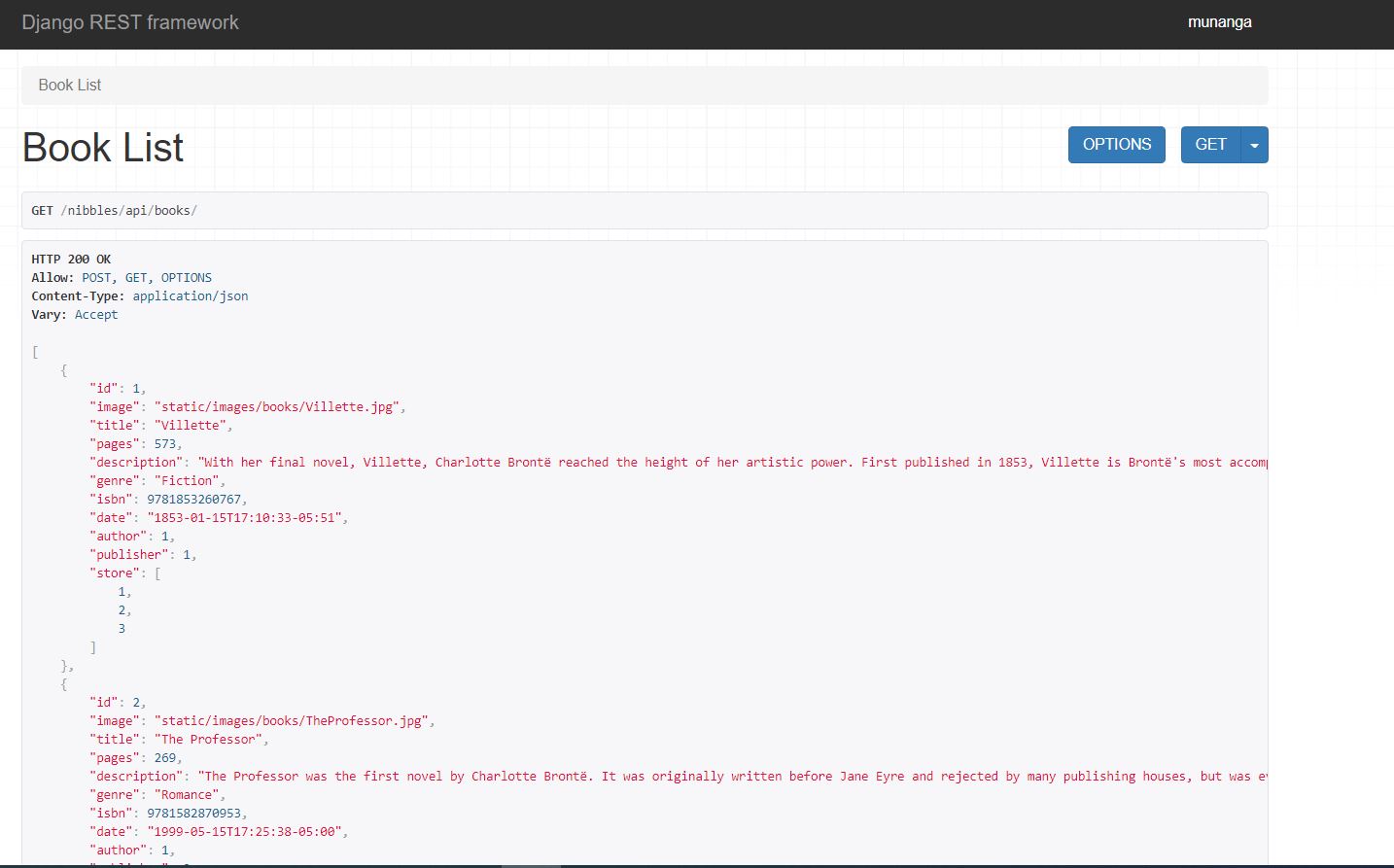
Task: Open the Django REST framework brand link
Action: point(130,22)
